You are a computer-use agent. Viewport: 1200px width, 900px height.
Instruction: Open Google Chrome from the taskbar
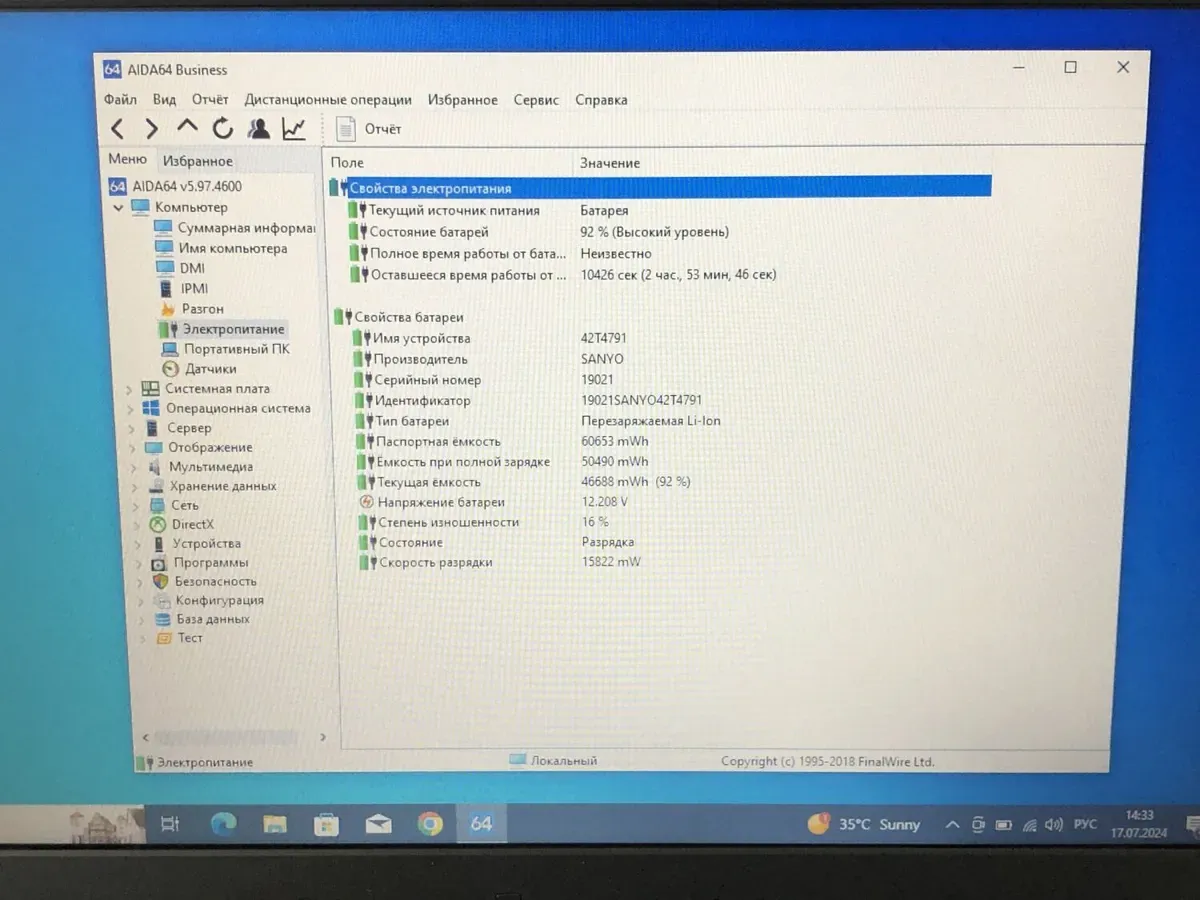point(430,824)
